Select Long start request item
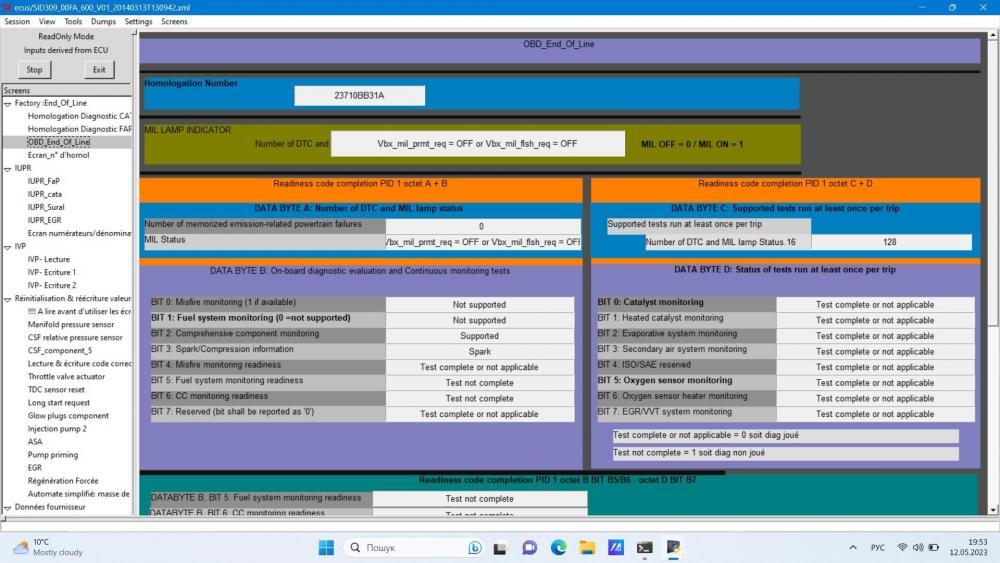 59,402
